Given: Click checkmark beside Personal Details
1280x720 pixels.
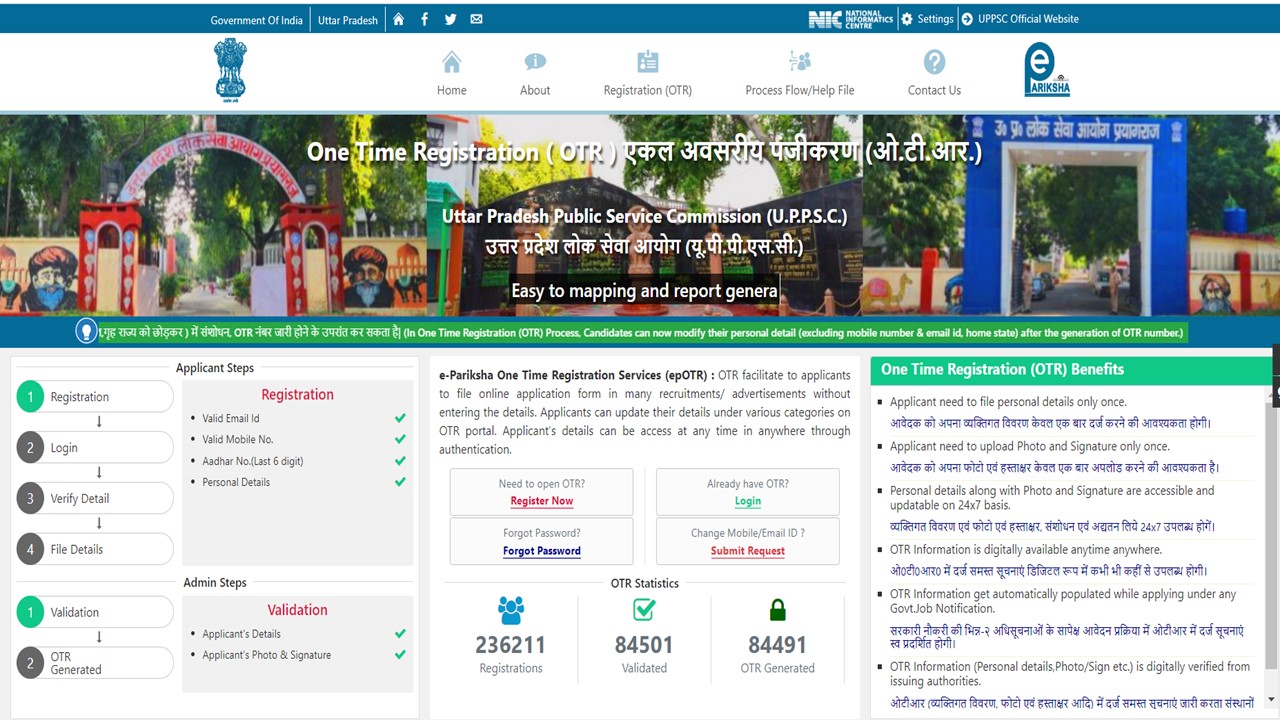Looking at the screenshot, I should point(400,482).
